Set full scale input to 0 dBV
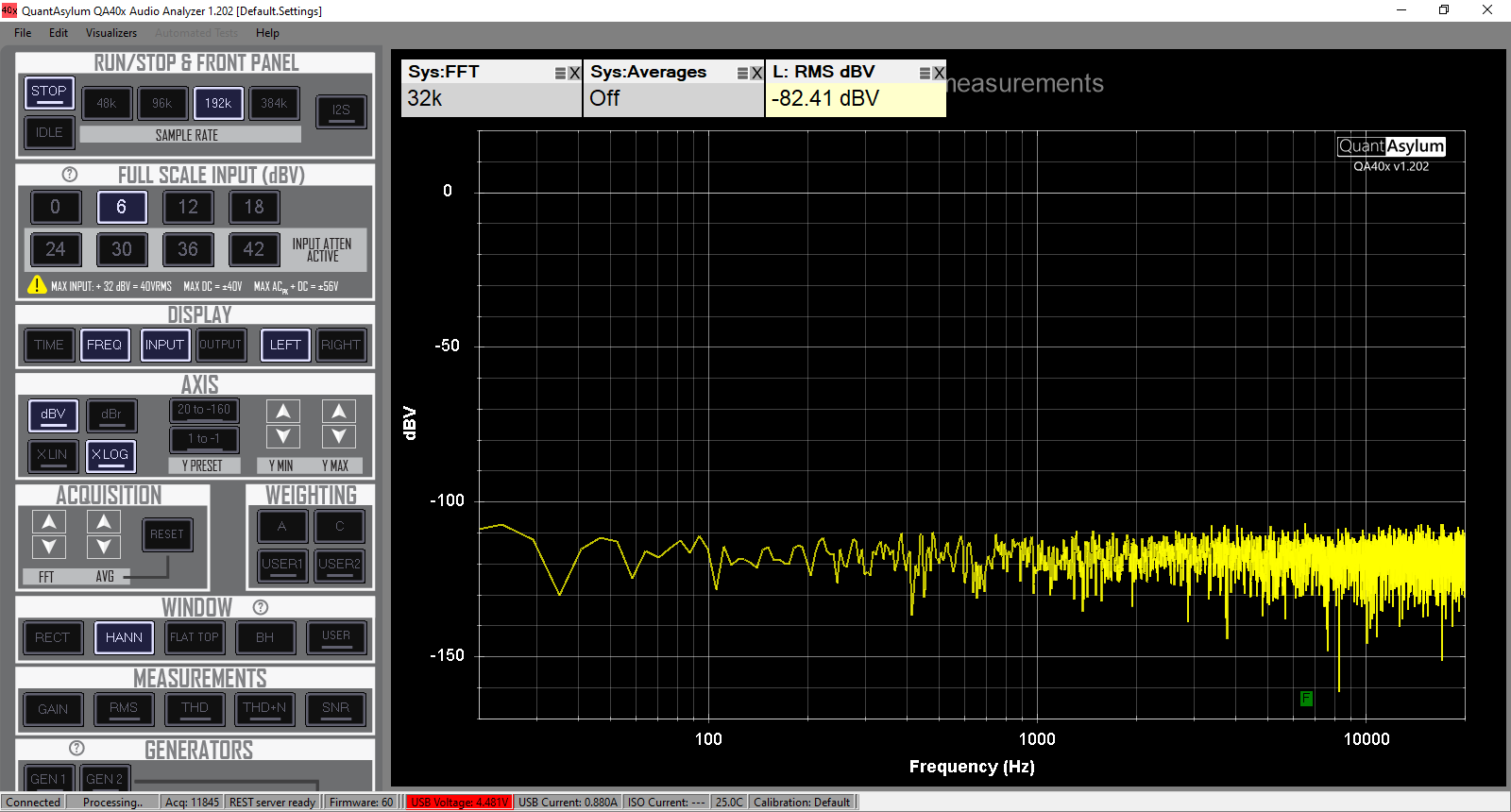1511x812 pixels. point(56,207)
